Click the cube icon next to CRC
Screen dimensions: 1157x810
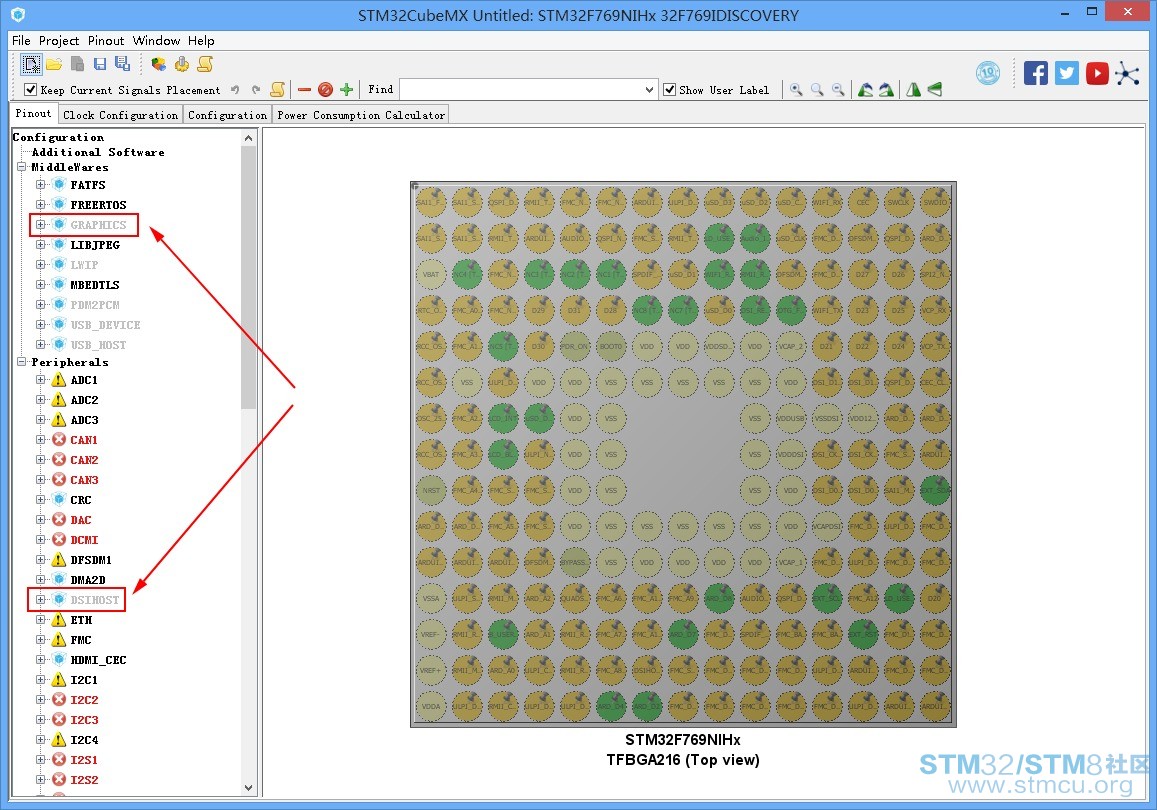[x=59, y=499]
